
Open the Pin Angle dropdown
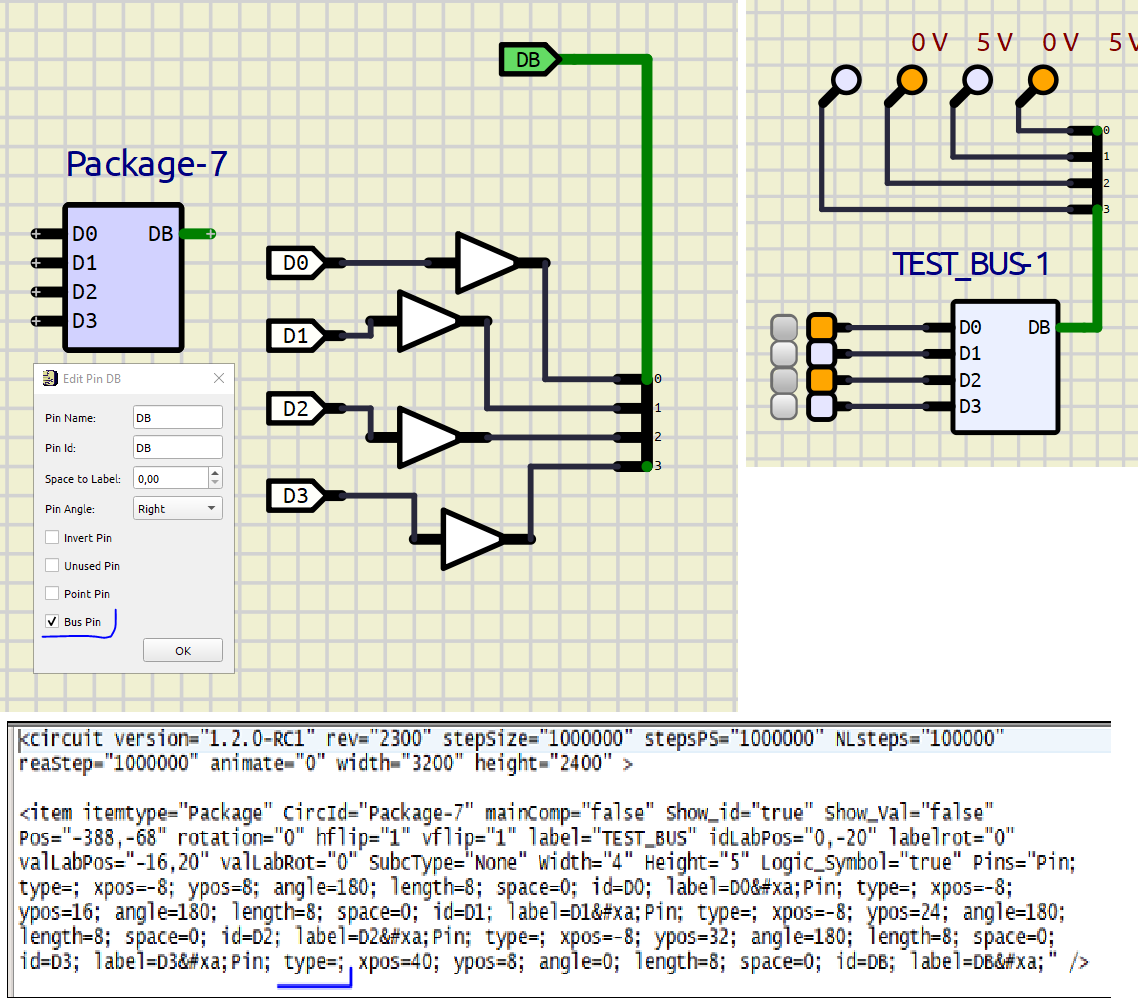177,509
